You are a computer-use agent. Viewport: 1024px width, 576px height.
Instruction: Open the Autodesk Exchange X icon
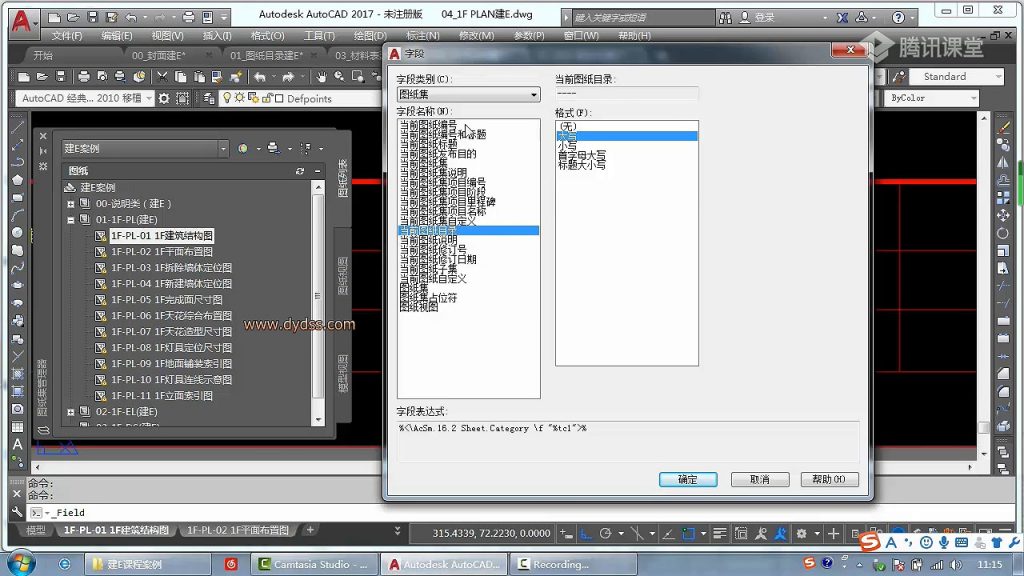coord(842,18)
